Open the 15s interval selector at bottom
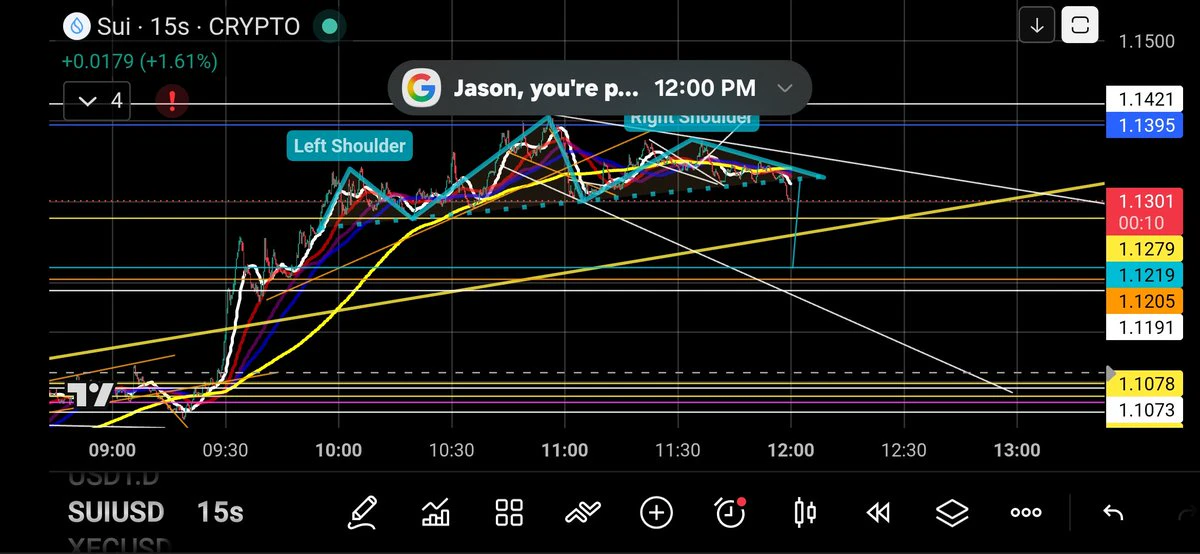This screenshot has height=554, width=1200. (220, 513)
